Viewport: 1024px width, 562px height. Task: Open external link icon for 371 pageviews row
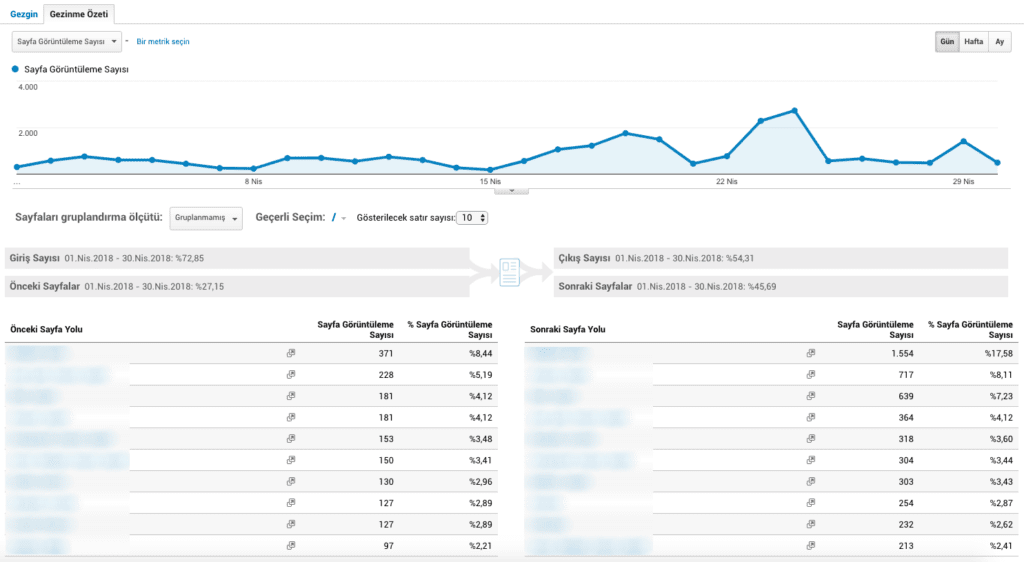[x=291, y=353]
